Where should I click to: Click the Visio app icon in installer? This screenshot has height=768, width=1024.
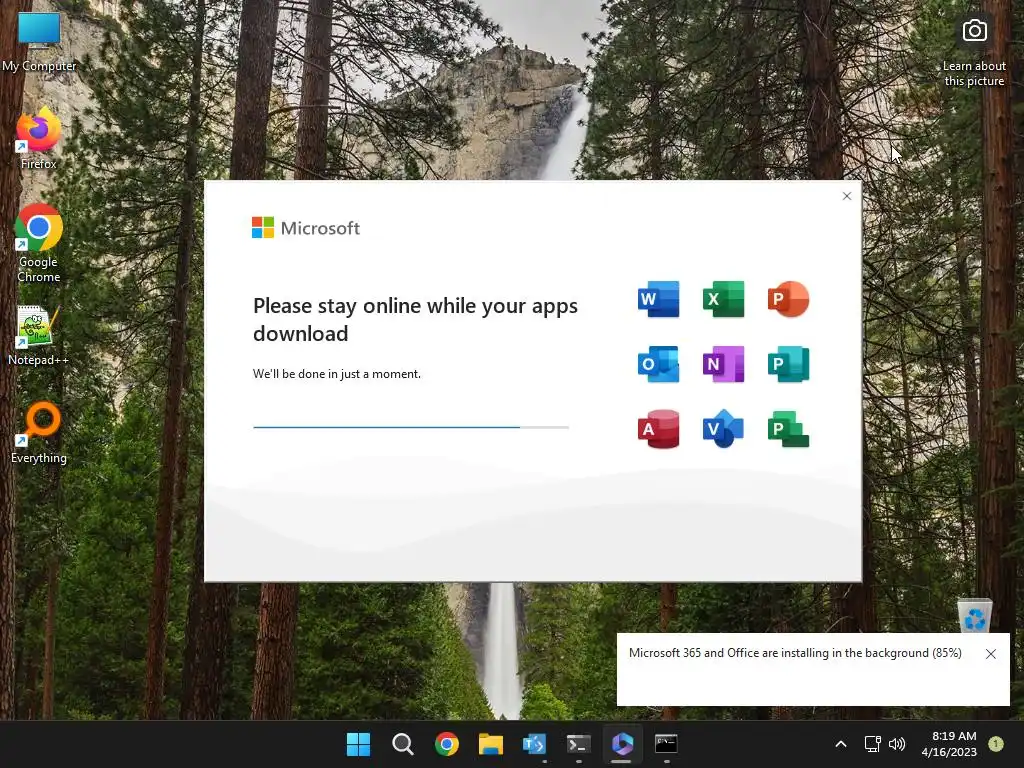tap(723, 429)
